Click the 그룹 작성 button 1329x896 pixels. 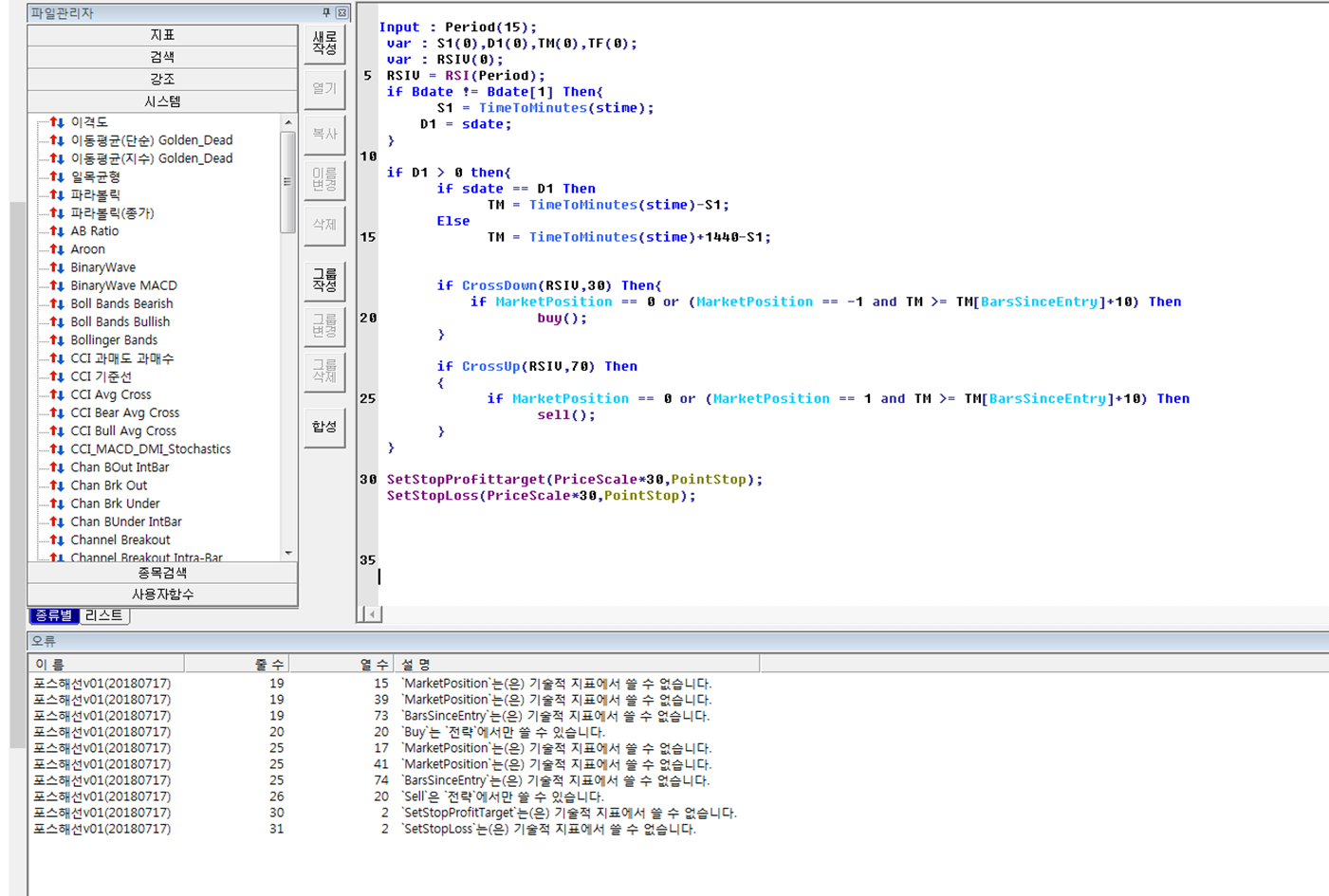324,280
